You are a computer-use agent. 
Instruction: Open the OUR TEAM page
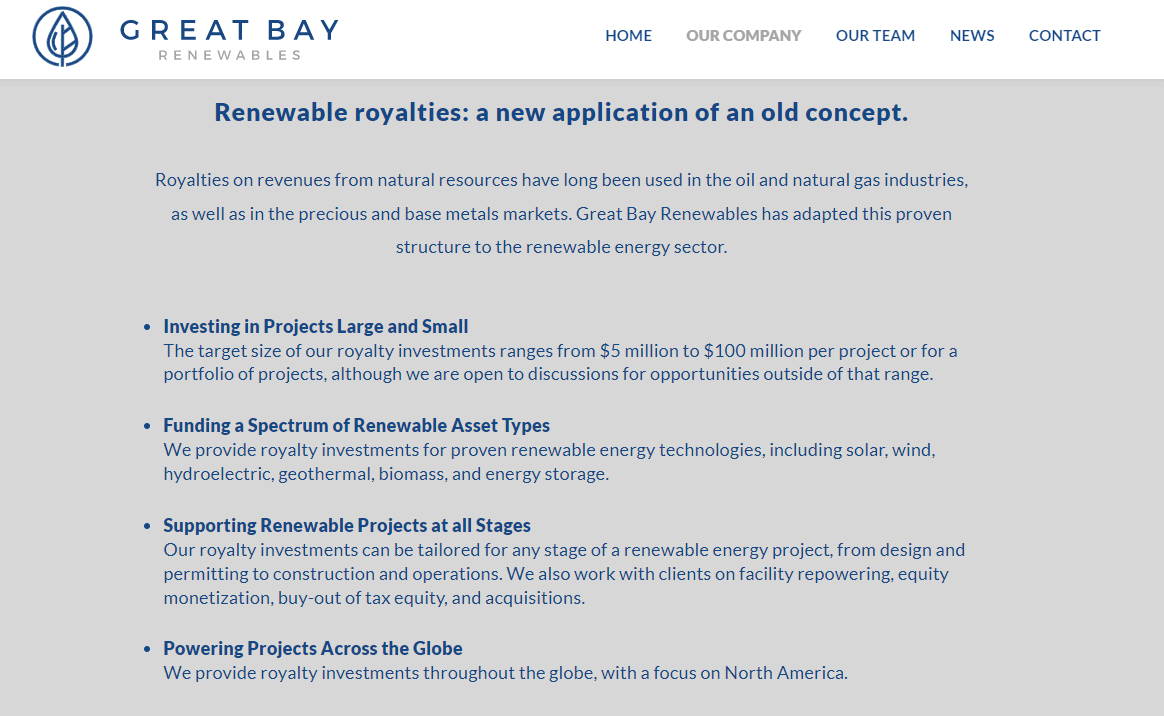coord(875,36)
